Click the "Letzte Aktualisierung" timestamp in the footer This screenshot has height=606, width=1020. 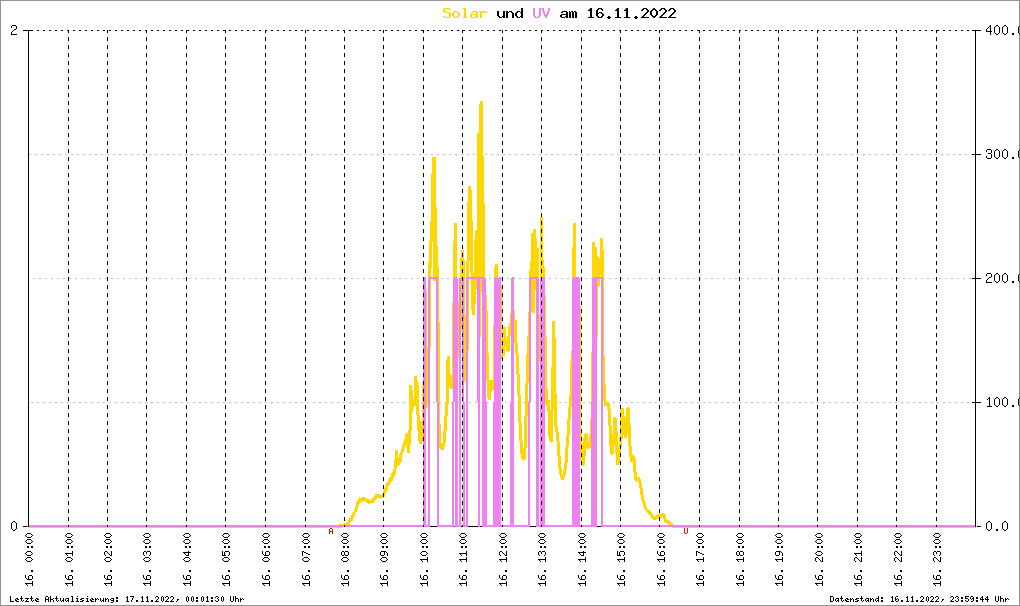pos(126,599)
